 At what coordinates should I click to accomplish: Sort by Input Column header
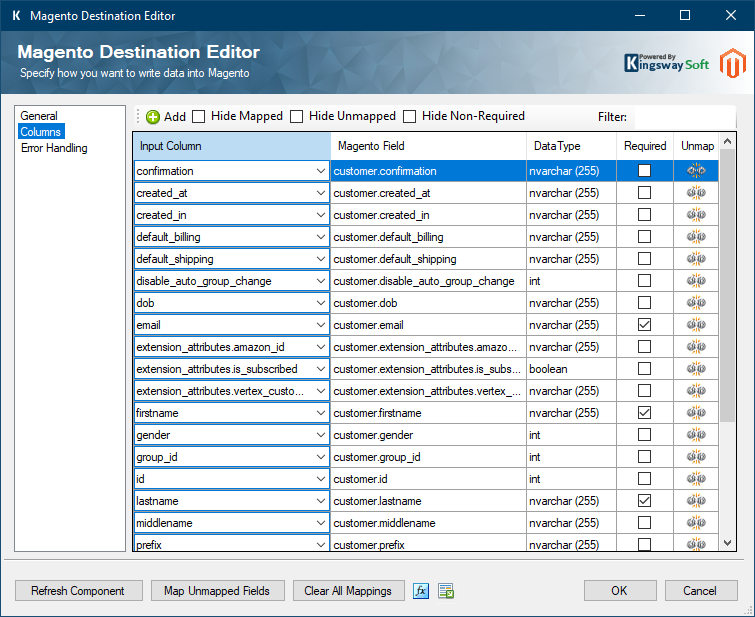pyautogui.click(x=232, y=146)
